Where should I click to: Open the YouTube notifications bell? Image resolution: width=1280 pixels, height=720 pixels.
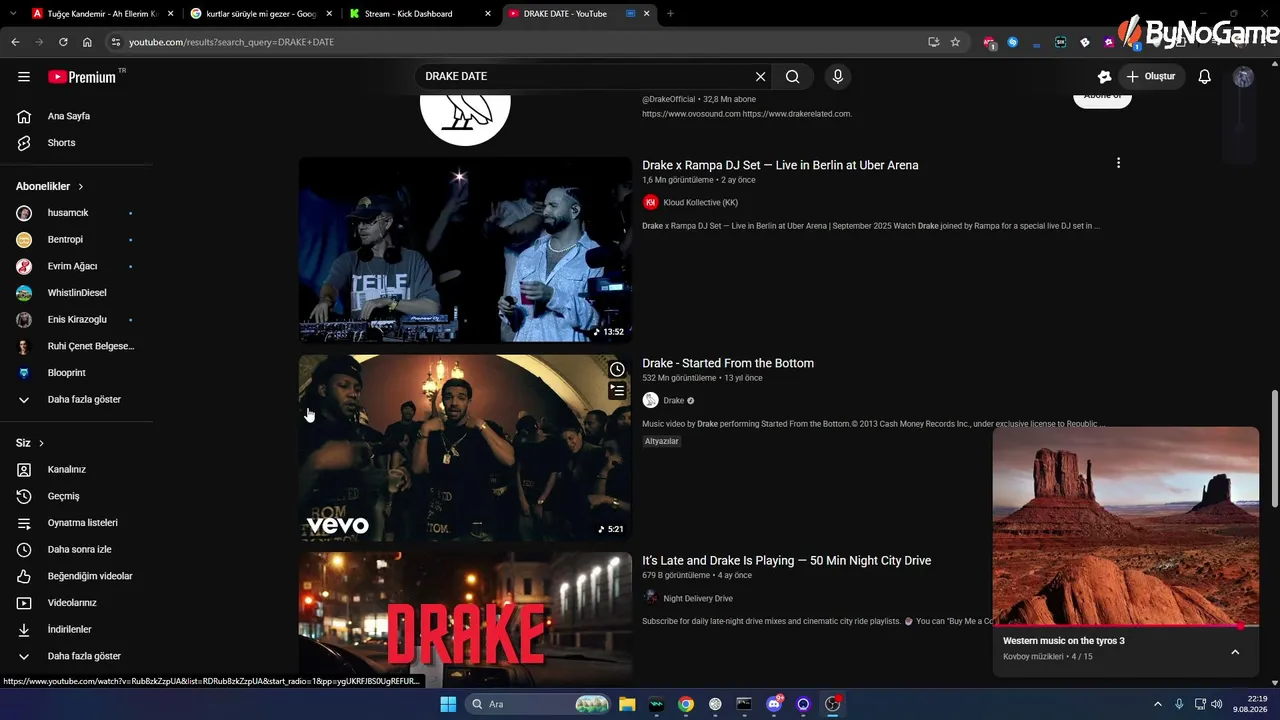point(1205,77)
